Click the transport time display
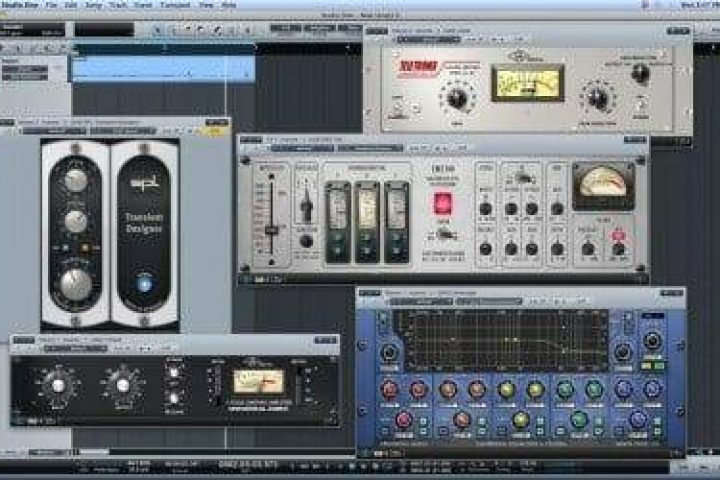This screenshot has height=480, width=720. (x=248, y=464)
